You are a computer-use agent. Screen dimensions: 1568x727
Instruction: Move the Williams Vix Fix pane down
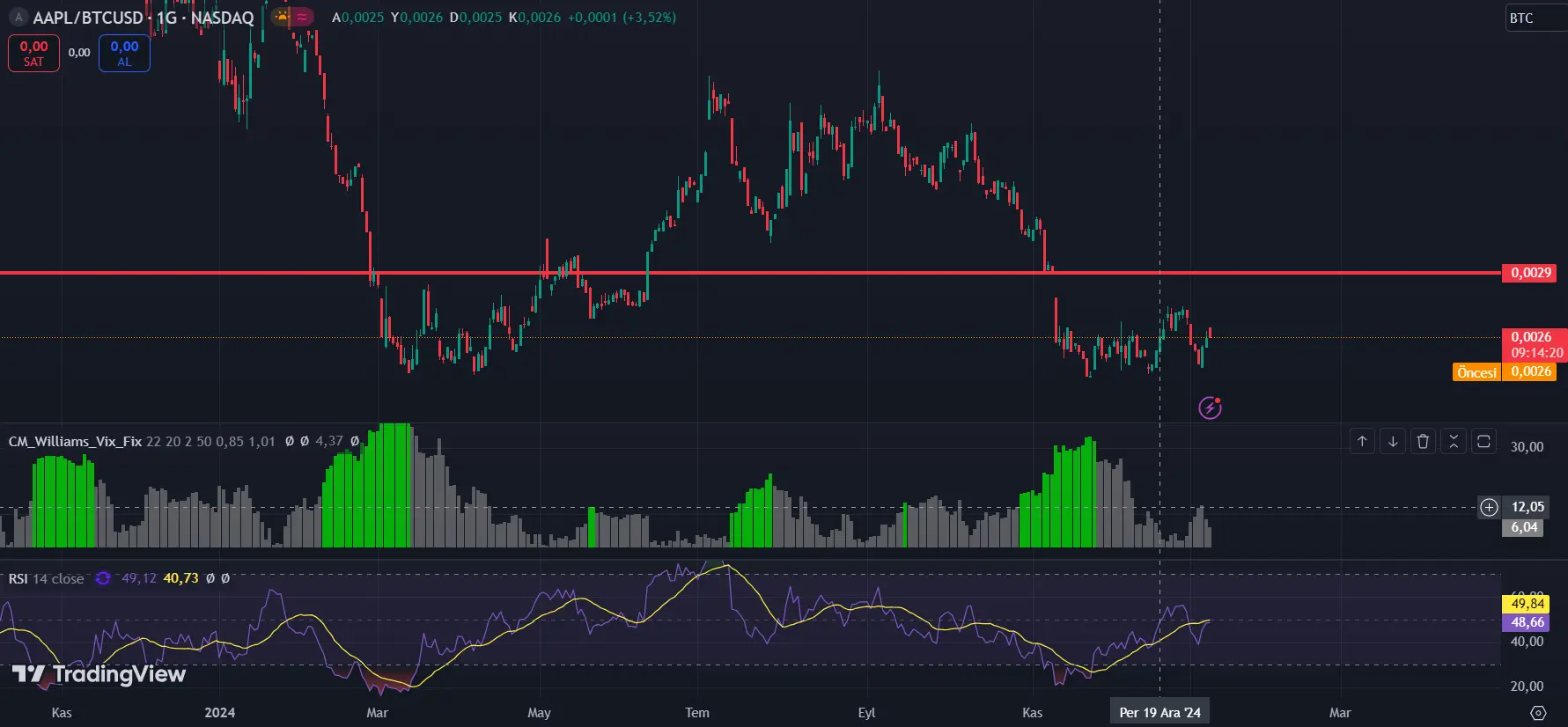pos(1393,441)
